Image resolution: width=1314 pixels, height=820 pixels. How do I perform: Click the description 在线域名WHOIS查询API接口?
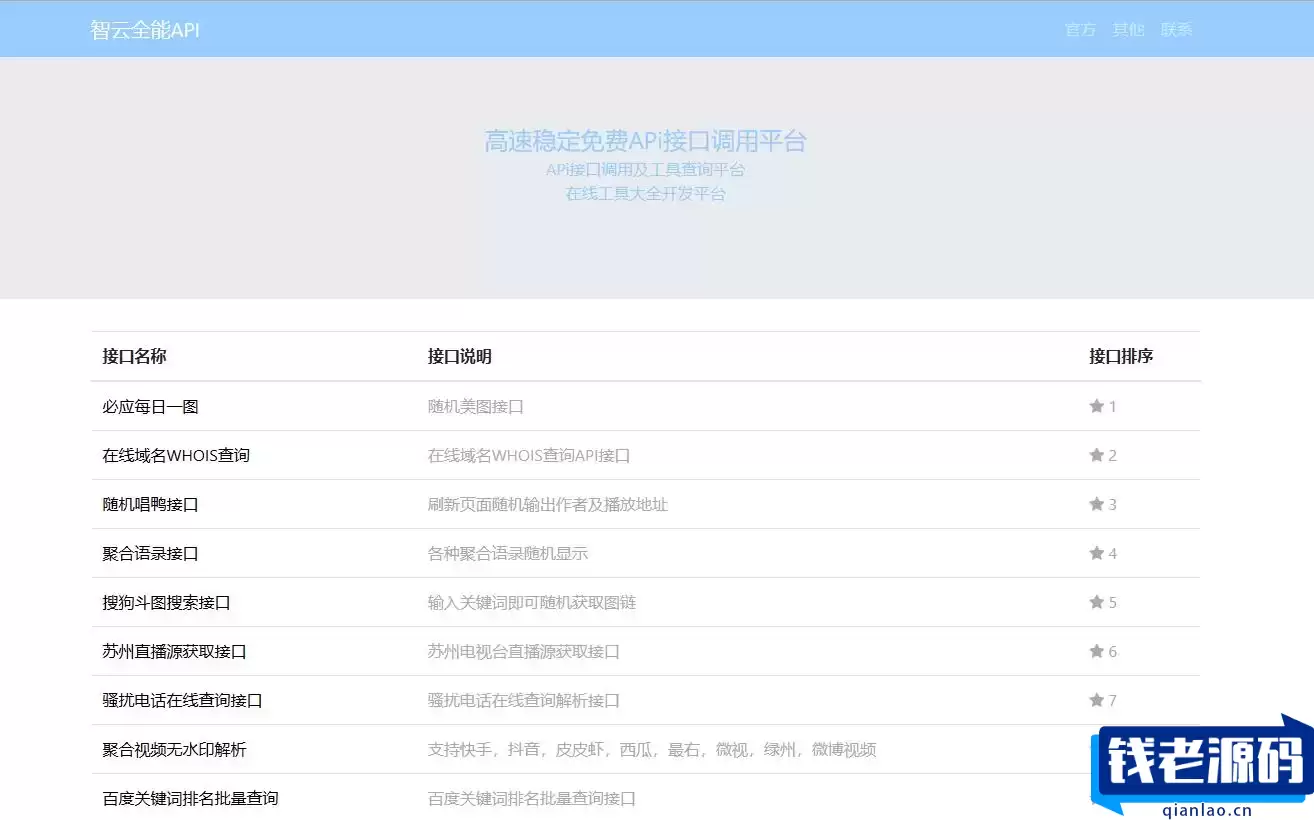529,456
